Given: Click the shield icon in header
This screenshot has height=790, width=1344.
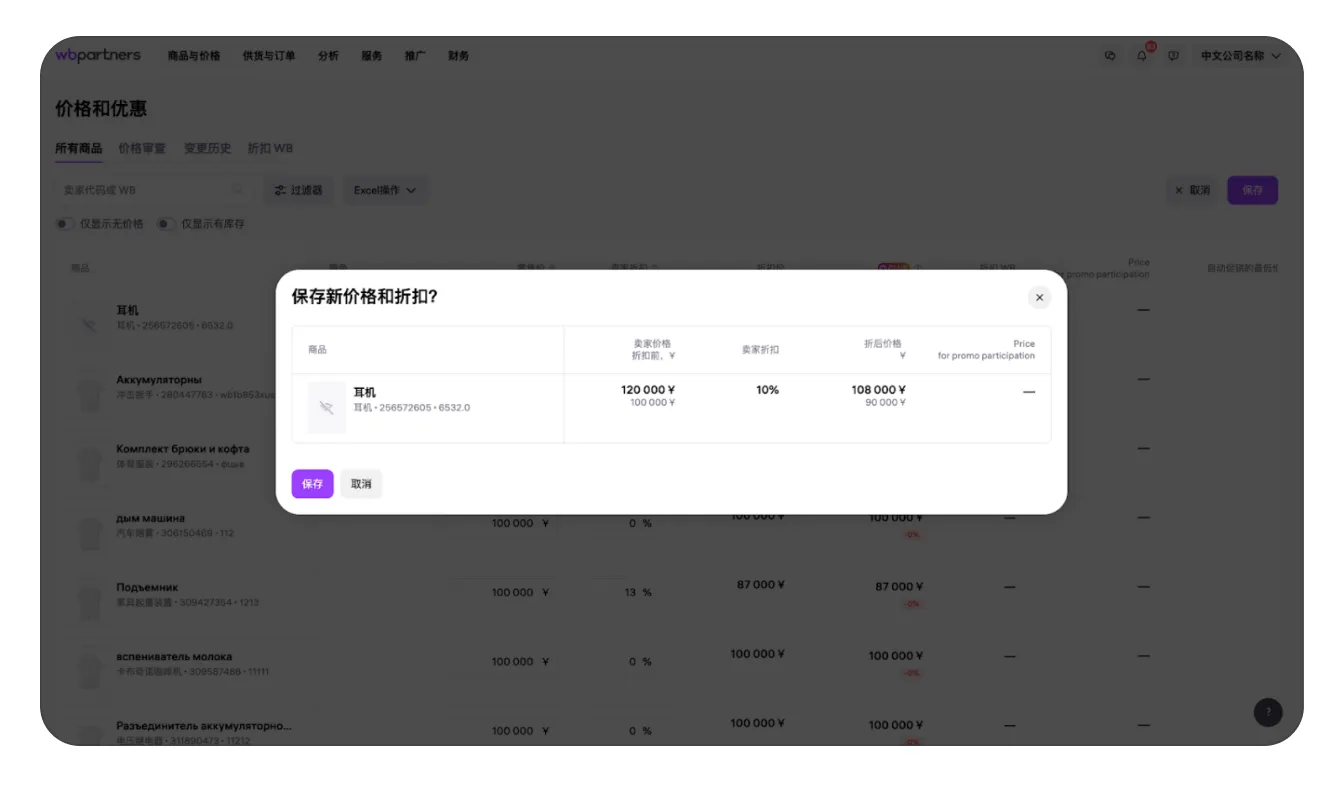Looking at the screenshot, I should pos(1173,56).
